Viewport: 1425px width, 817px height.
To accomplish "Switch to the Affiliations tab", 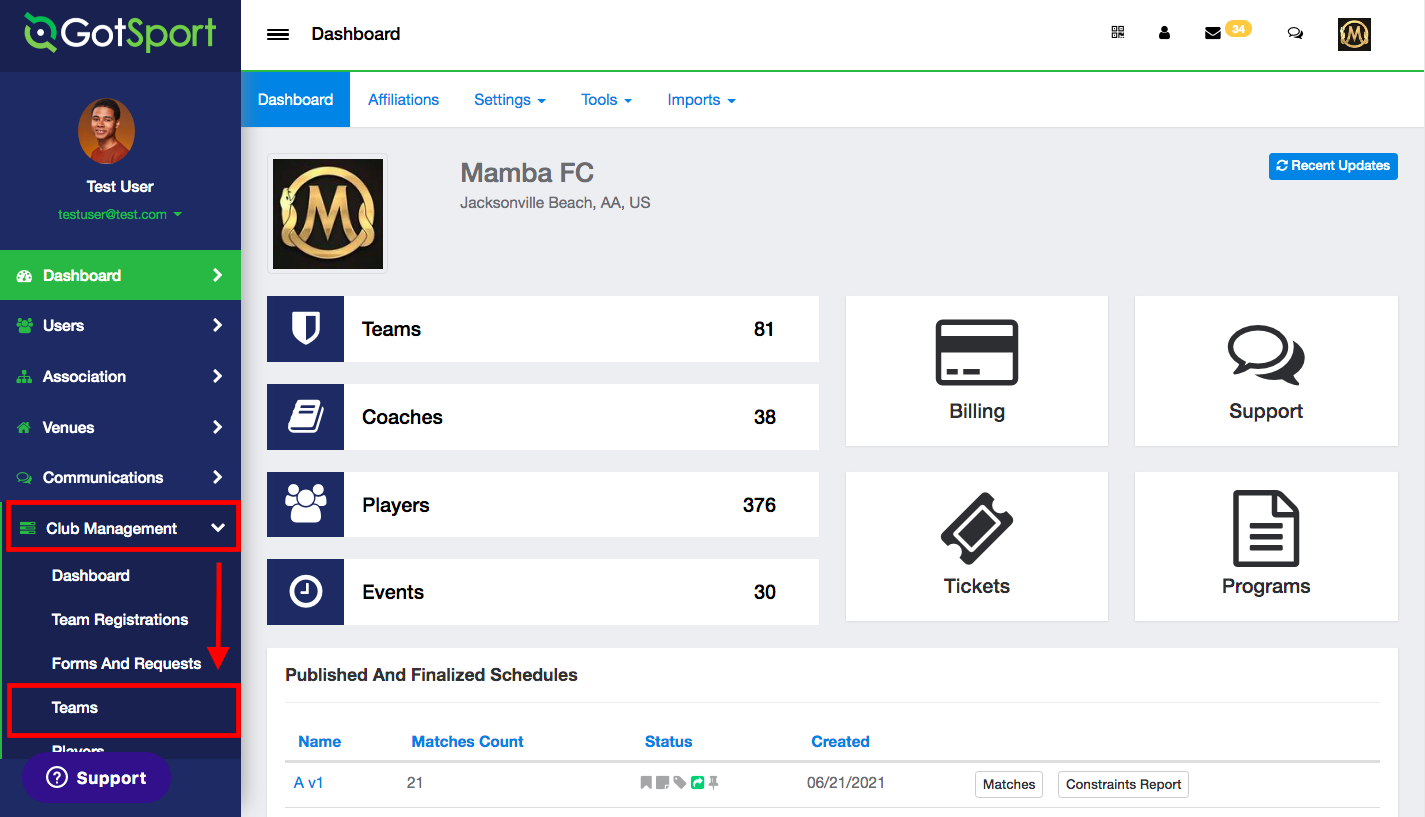I will click(403, 100).
